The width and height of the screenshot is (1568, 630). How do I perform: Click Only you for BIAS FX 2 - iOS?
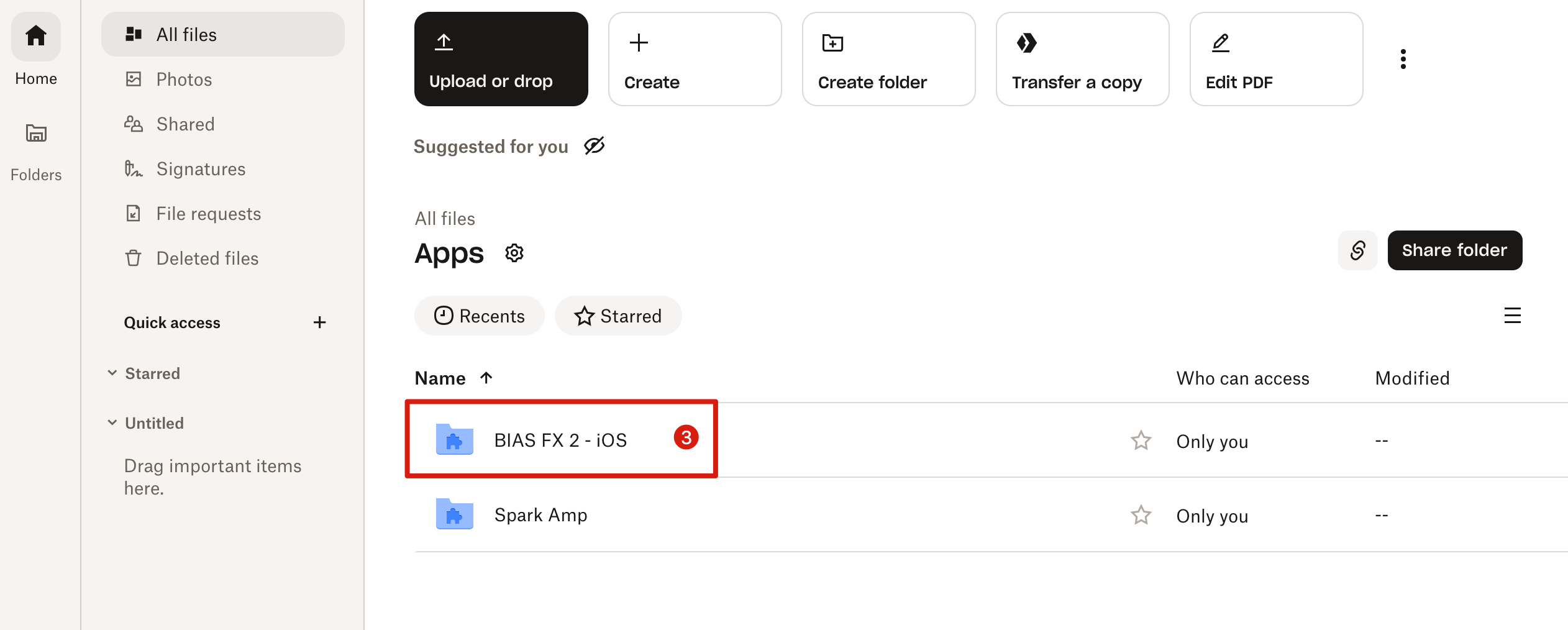[x=1213, y=441]
